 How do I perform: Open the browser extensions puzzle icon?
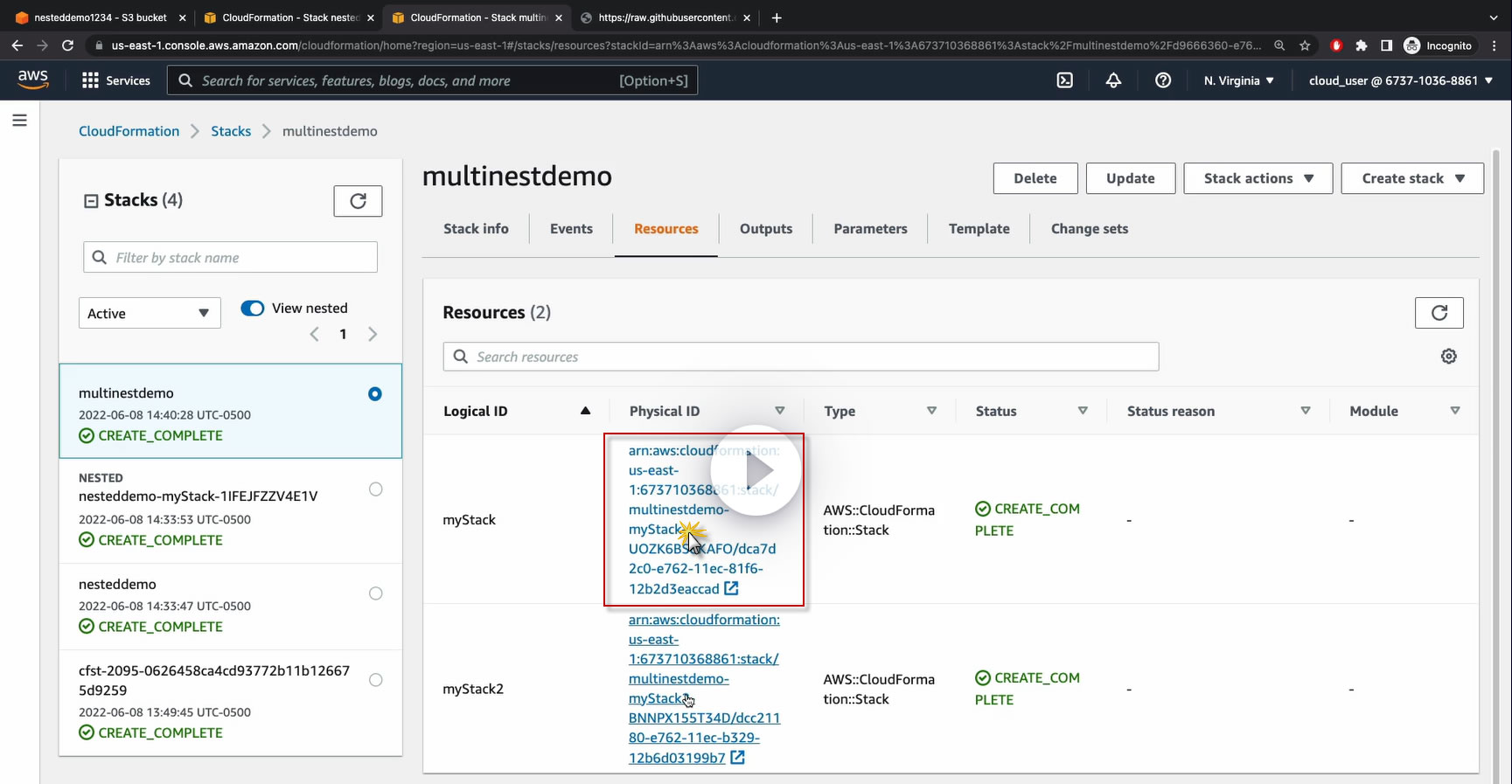click(1361, 45)
